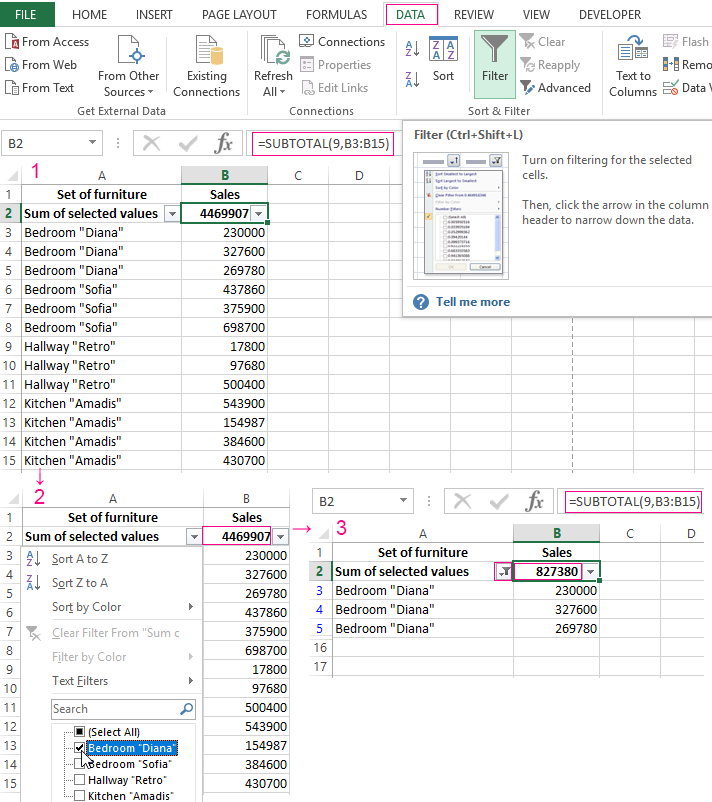
Task: Switch to the FORMULAS tab
Action: point(337,15)
